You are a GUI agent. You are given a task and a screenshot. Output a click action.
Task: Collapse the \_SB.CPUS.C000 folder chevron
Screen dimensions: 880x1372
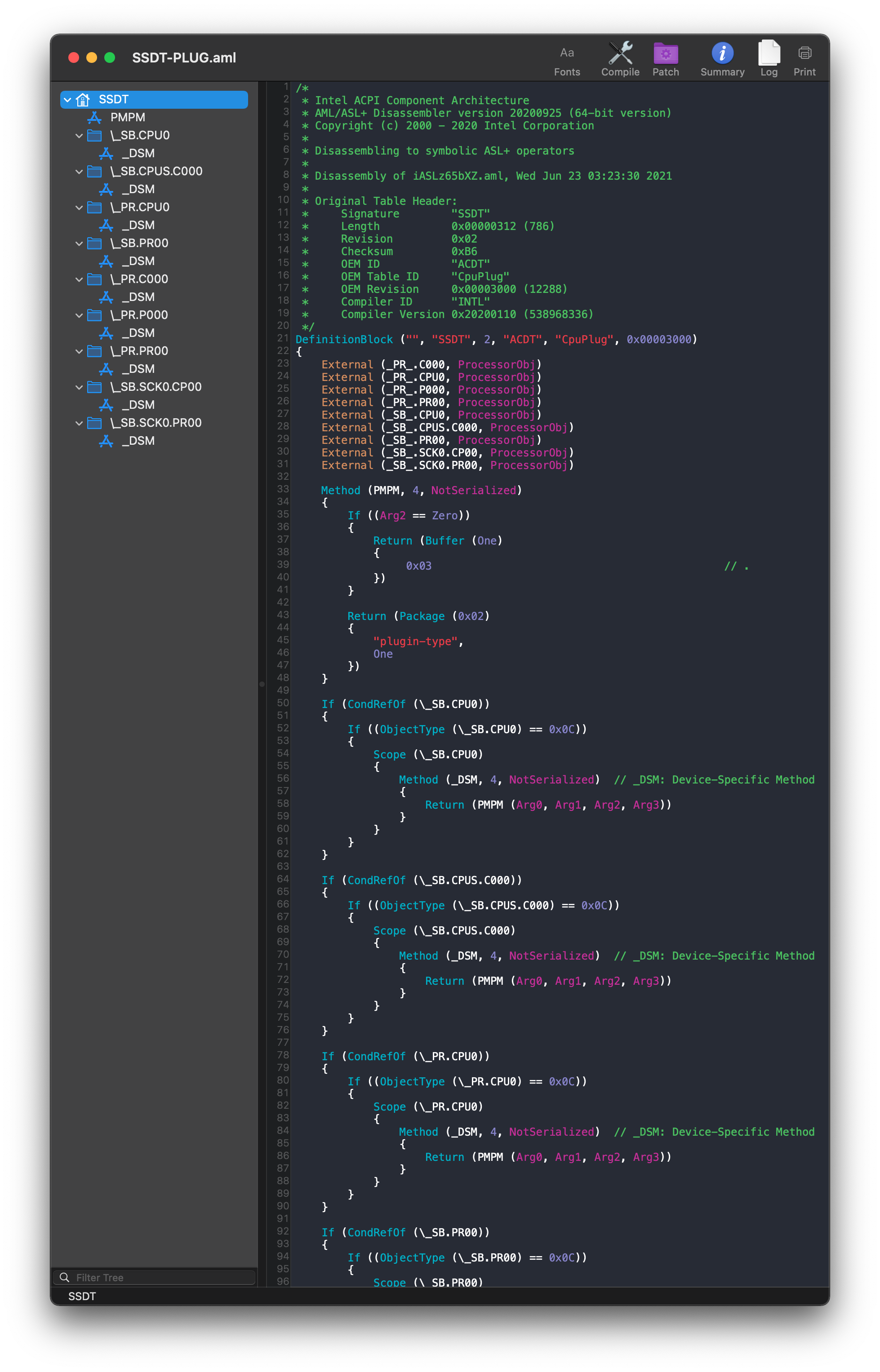click(x=79, y=171)
